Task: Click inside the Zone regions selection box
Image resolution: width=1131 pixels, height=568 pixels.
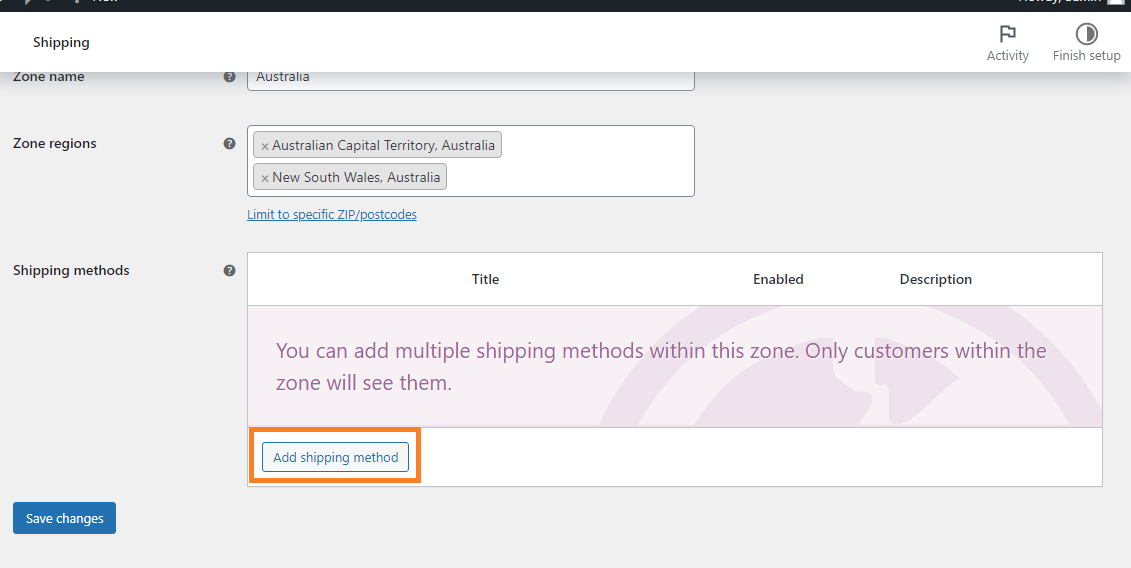Action: pyautogui.click(x=470, y=161)
